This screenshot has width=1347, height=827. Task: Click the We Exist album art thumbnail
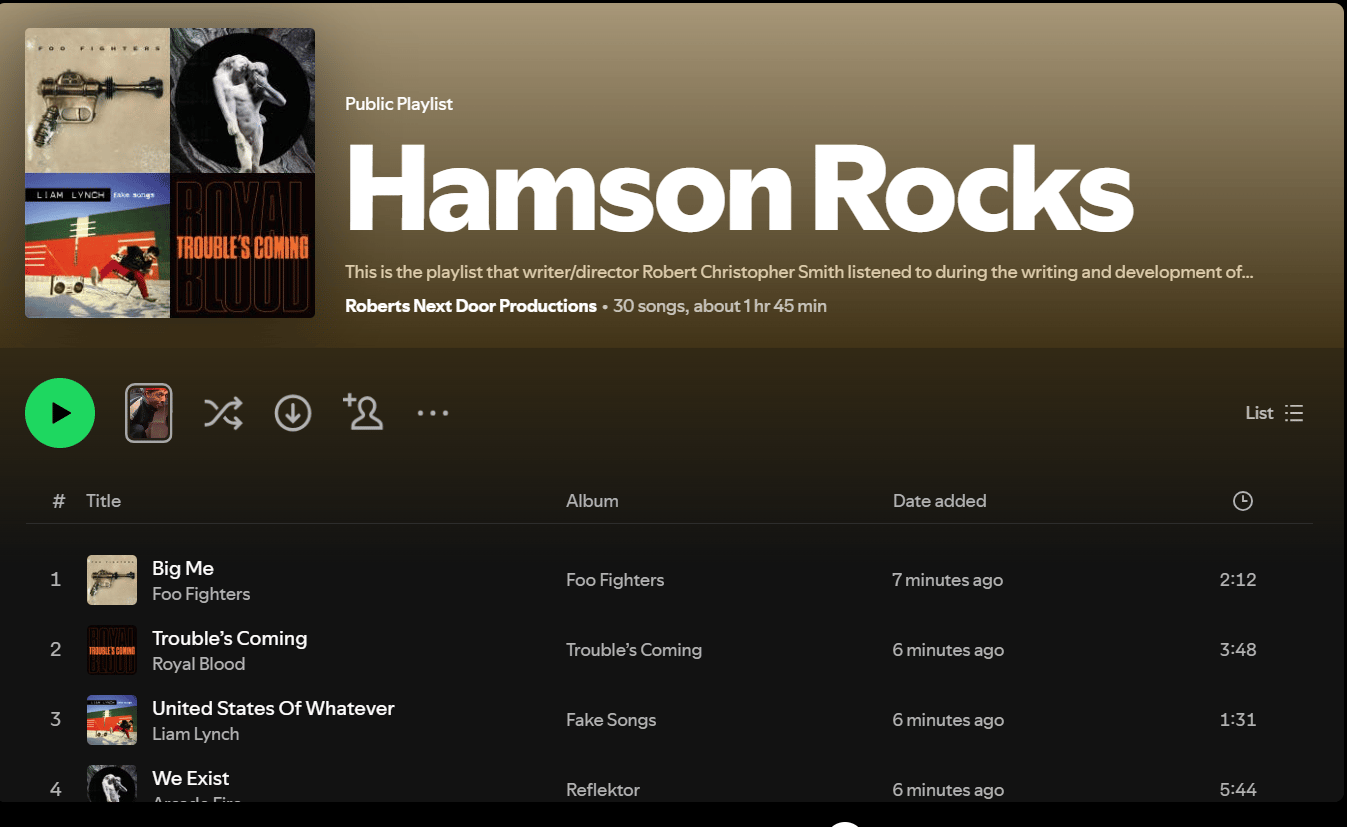(x=112, y=784)
